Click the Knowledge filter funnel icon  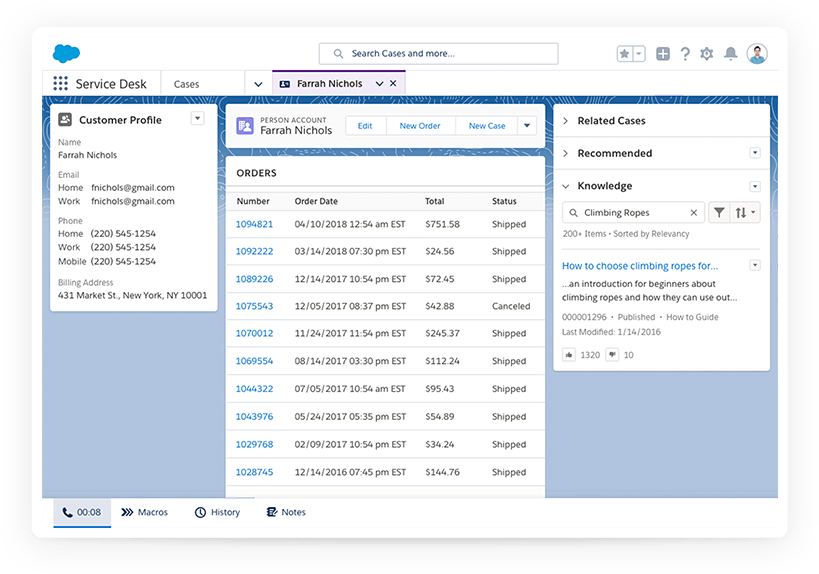point(719,213)
